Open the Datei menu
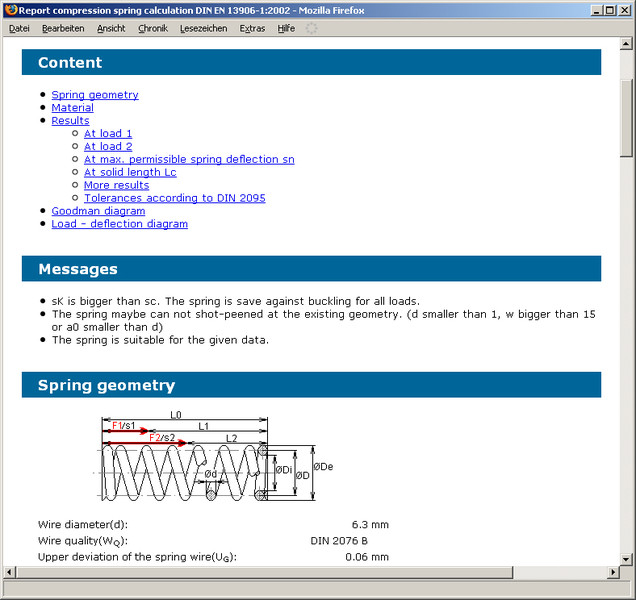 click(x=19, y=28)
